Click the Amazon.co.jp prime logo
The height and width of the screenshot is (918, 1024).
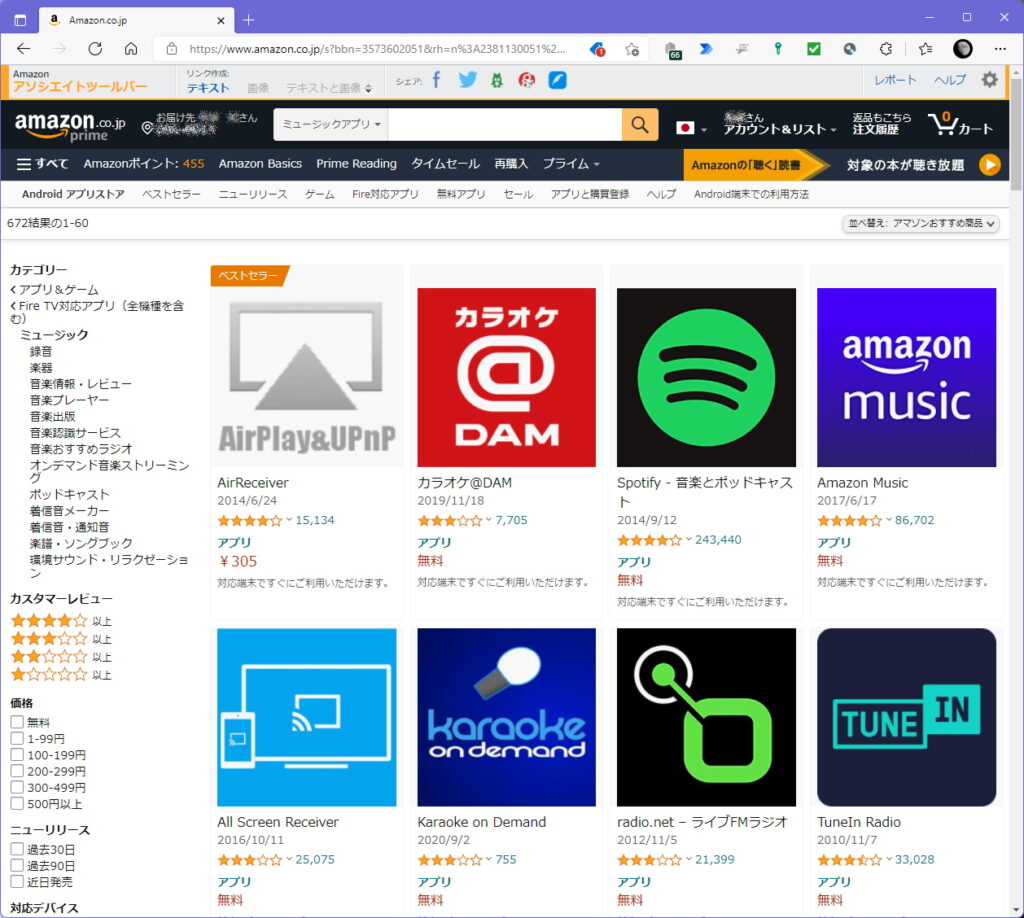pyautogui.click(x=70, y=125)
